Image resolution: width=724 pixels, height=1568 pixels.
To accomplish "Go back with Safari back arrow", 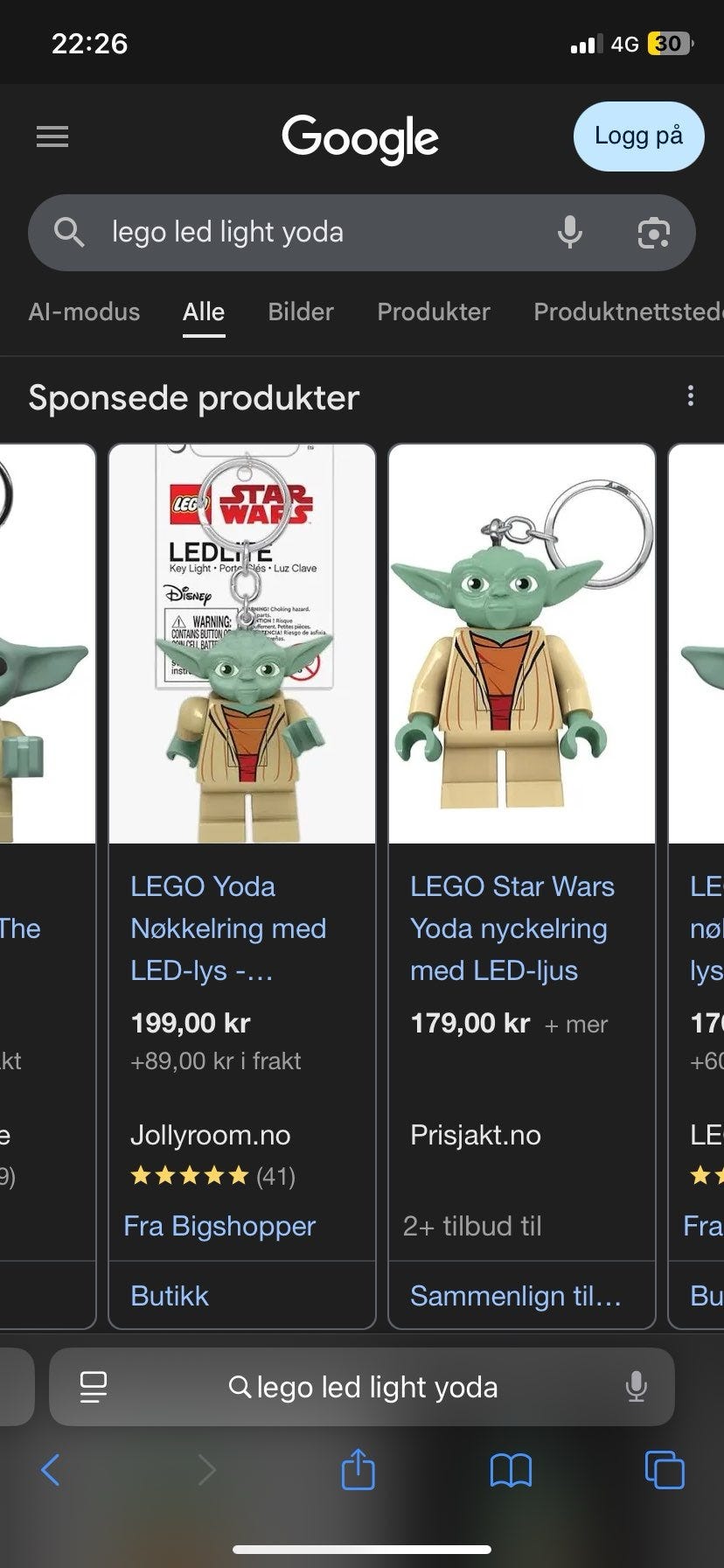I will (51, 1470).
